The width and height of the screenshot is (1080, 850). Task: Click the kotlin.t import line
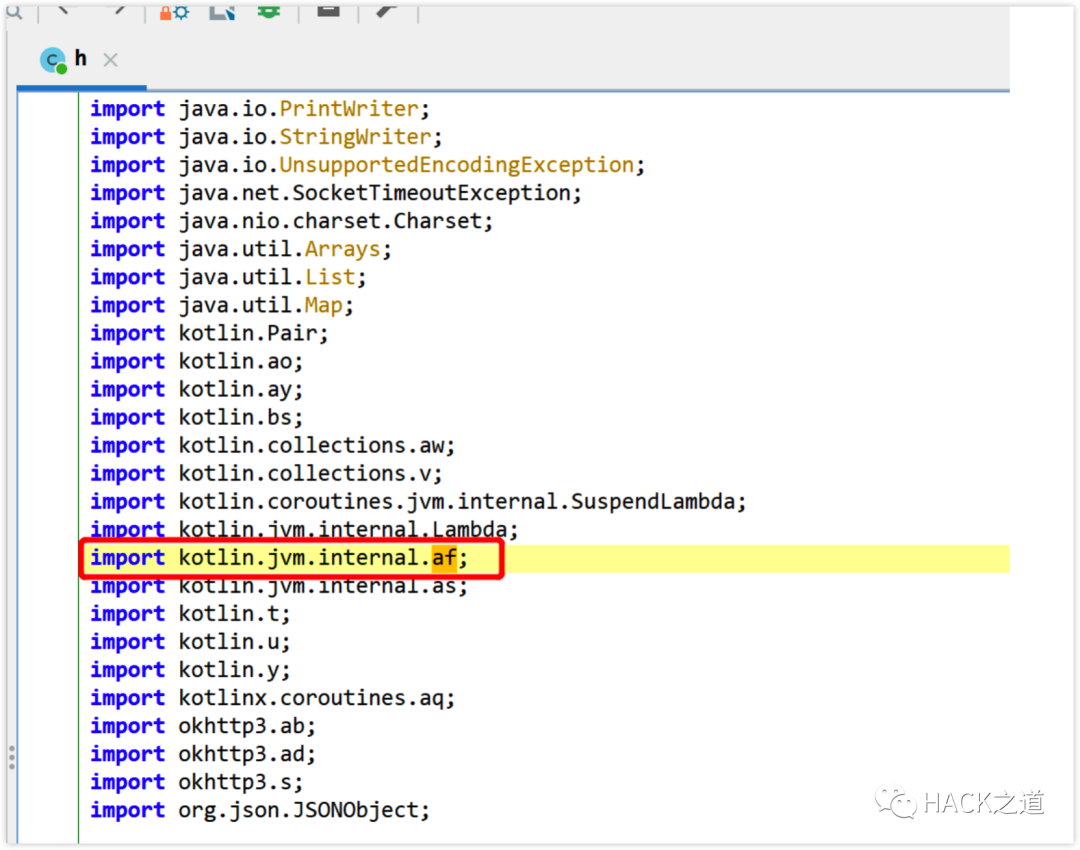pos(191,614)
